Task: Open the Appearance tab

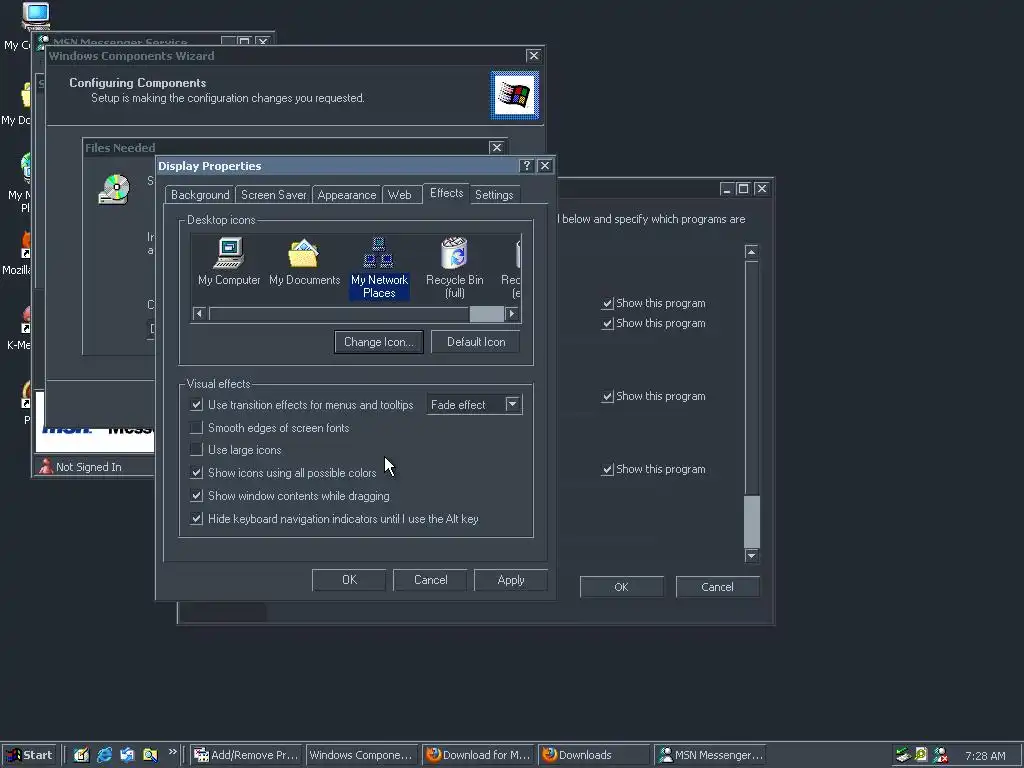Action: [x=347, y=195]
